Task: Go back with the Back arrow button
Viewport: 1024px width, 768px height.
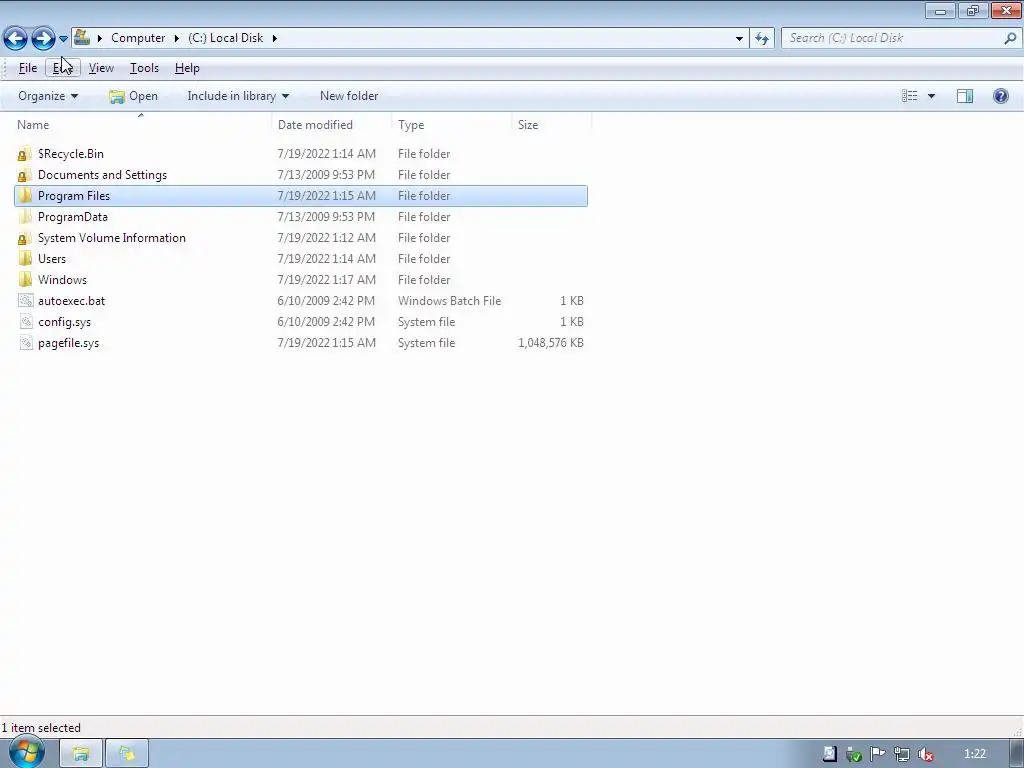Action: click(x=16, y=39)
